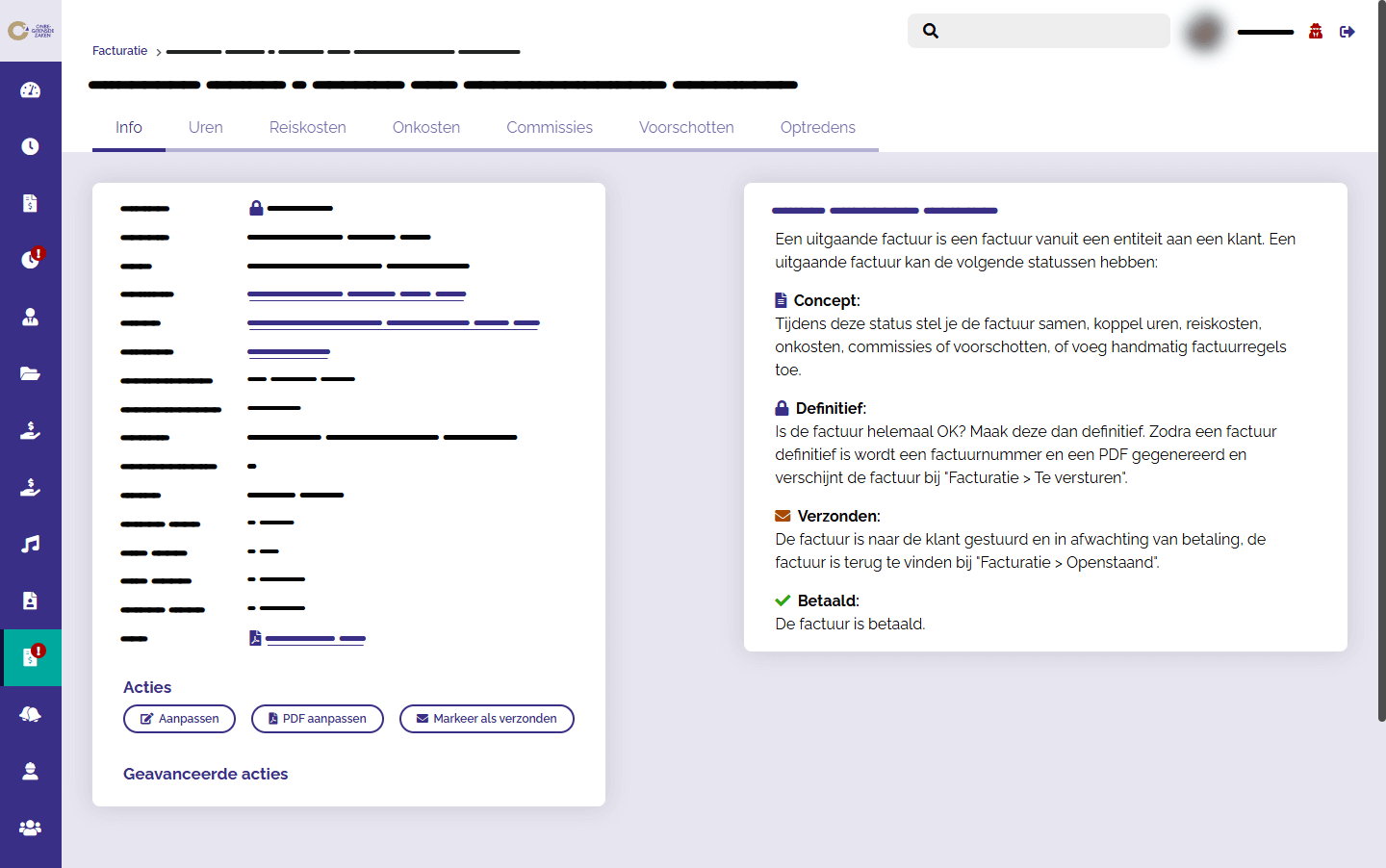The width and height of the screenshot is (1386, 868).
Task: Open notifications via the bell icon
Action: pyautogui.click(x=30, y=713)
